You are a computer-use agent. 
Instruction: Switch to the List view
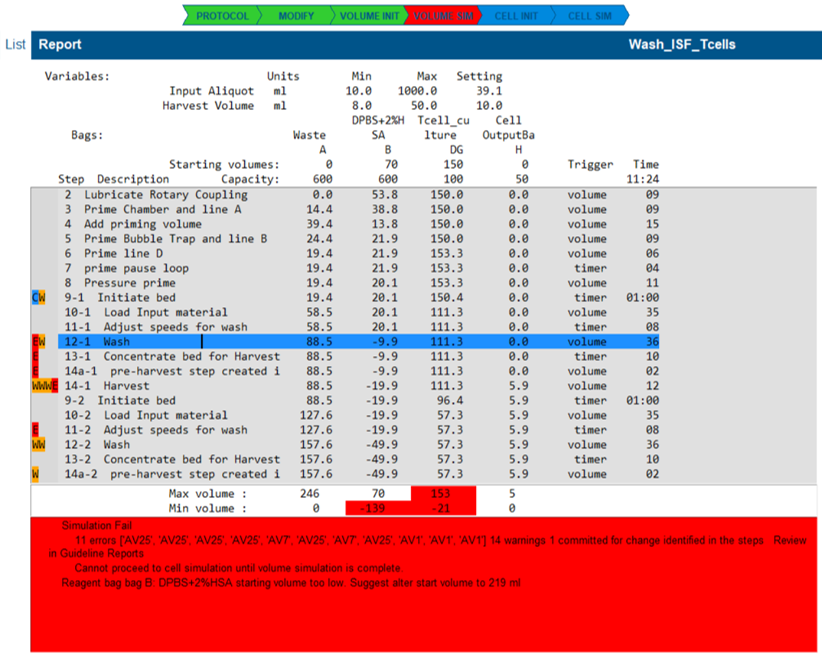click(x=15, y=44)
